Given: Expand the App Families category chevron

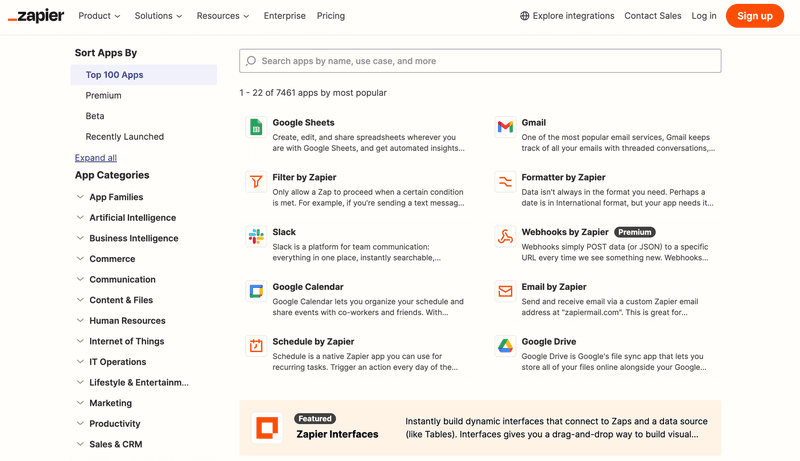Looking at the screenshot, I should (80, 197).
